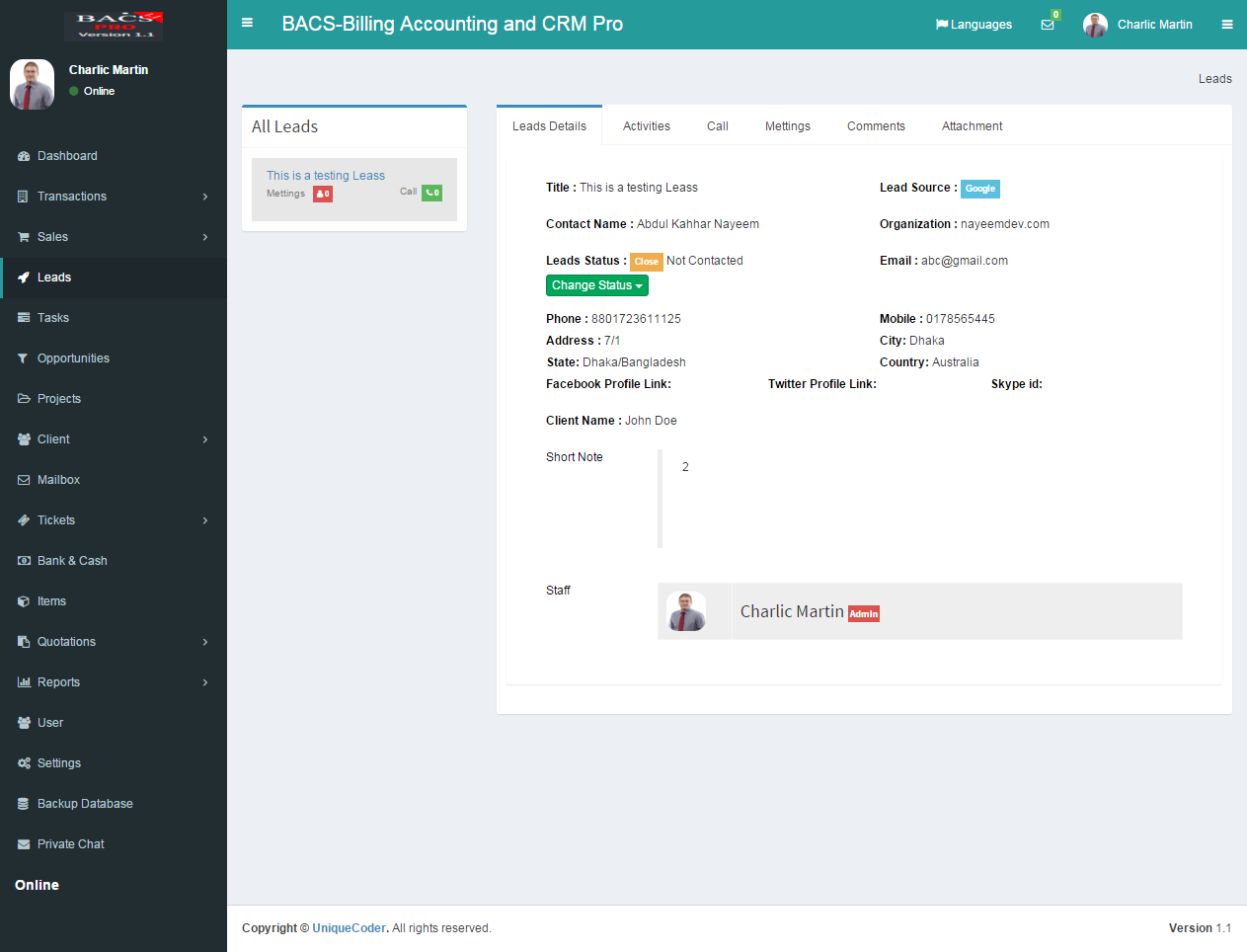Viewport: 1247px width, 952px height.
Task: Click the Tasks list icon
Action: click(x=24, y=318)
